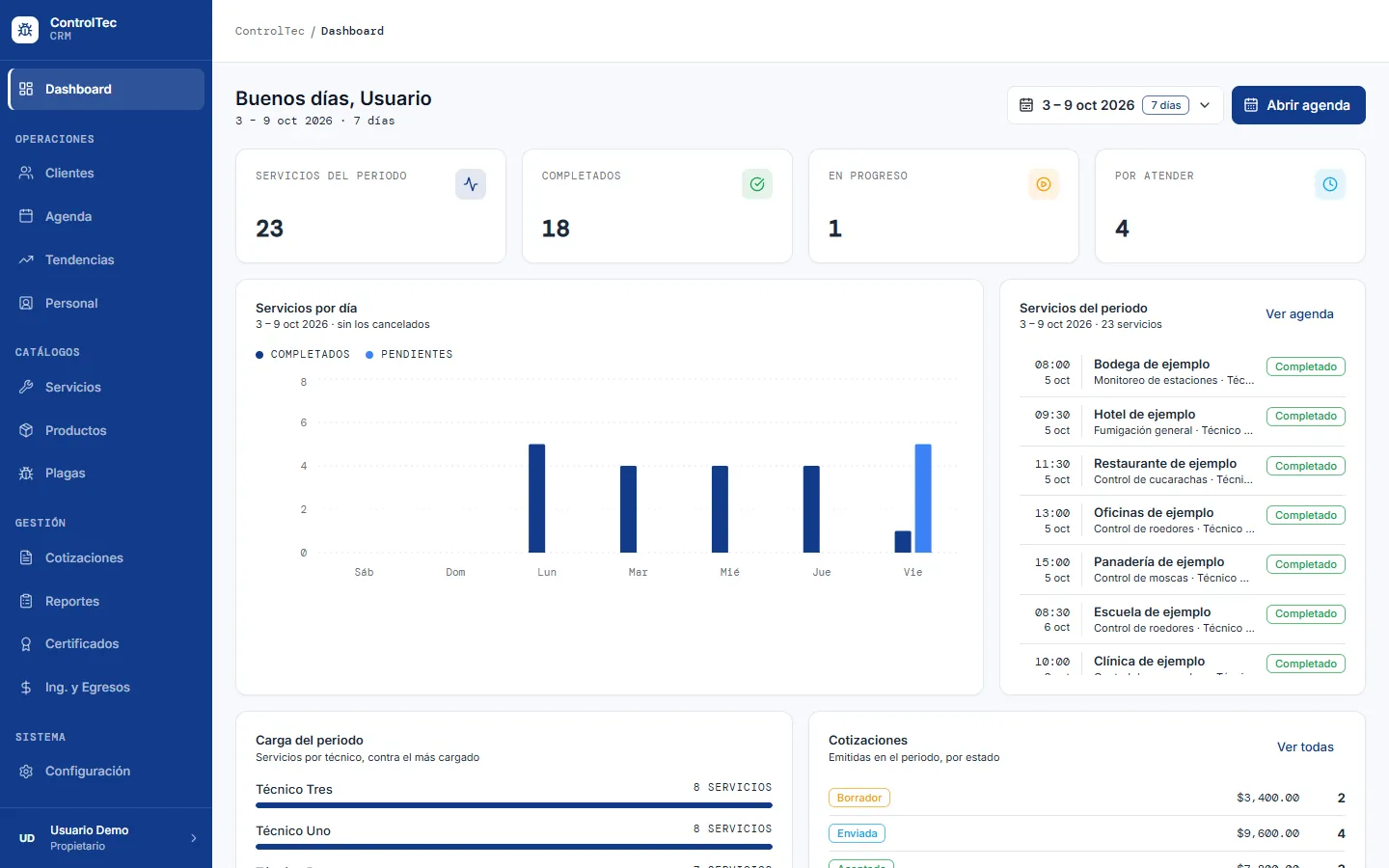Screen dimensions: 1389x868
Task: Click the Dashboard grid icon in sidebar
Action: [x=26, y=89]
